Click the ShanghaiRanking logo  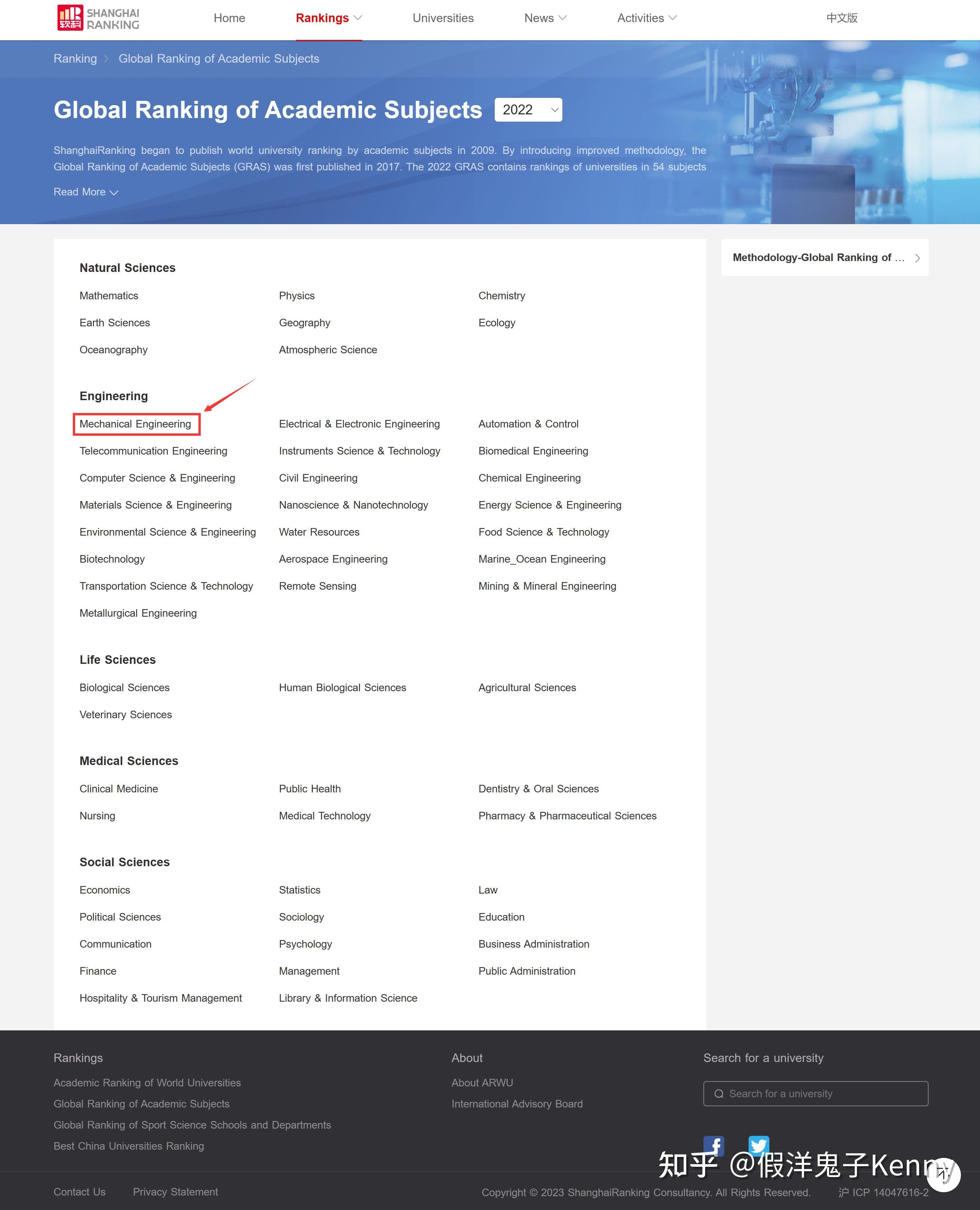pyautogui.click(x=98, y=18)
